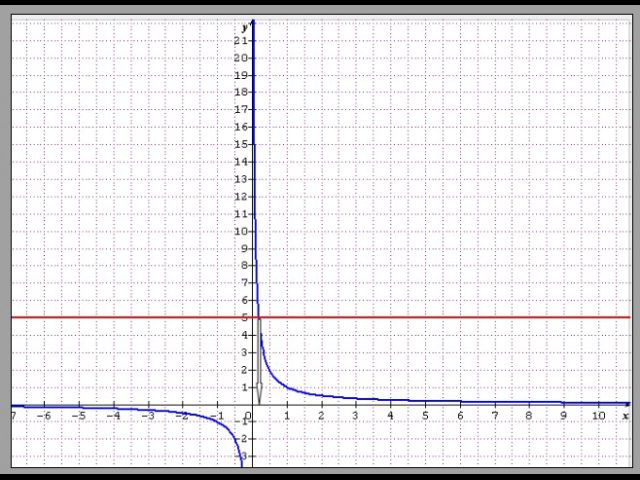Click the number 21 on the y-axis
This screenshot has width=640, height=480.
click(x=240, y=41)
